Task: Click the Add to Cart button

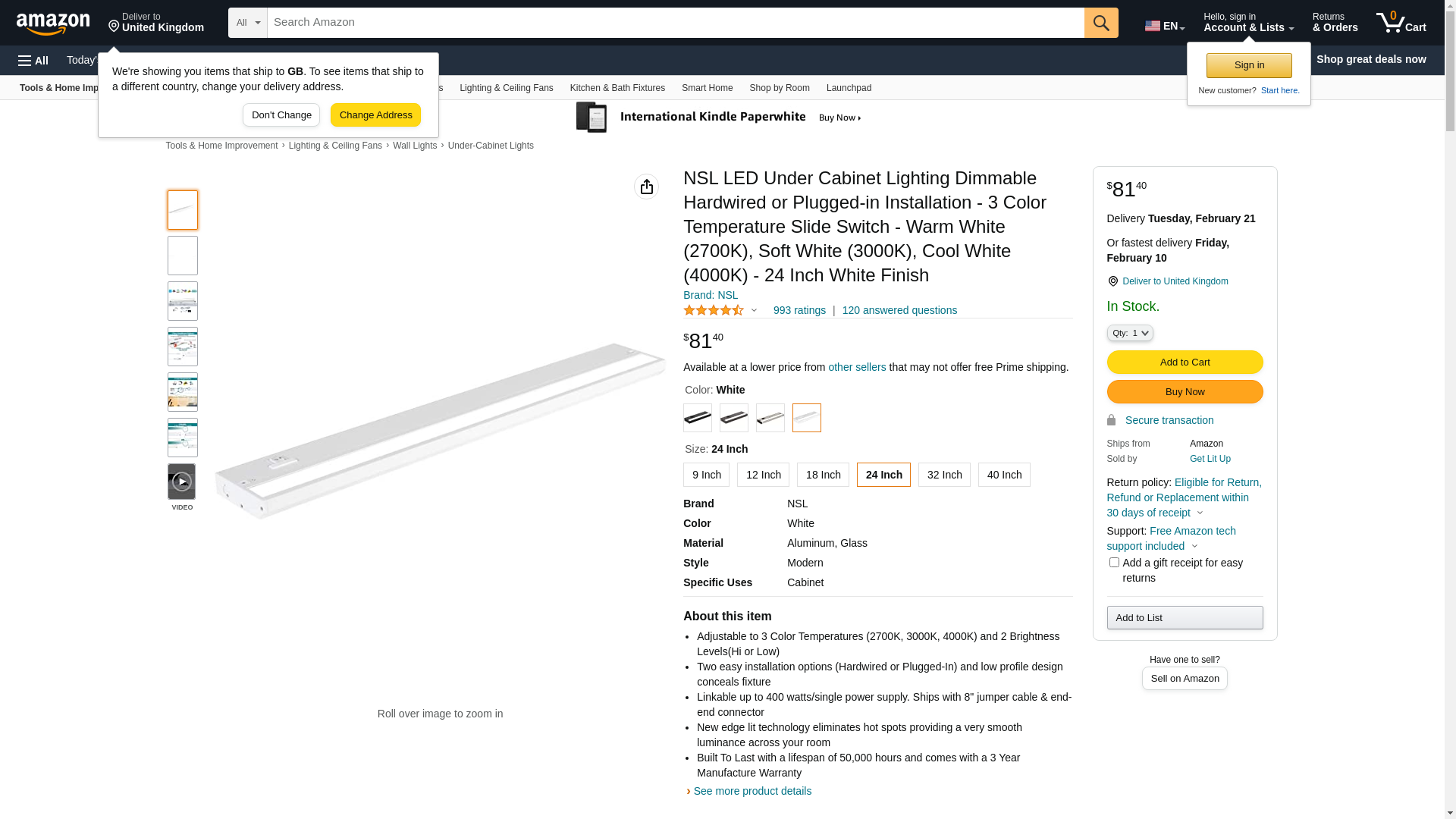Action: (1185, 362)
